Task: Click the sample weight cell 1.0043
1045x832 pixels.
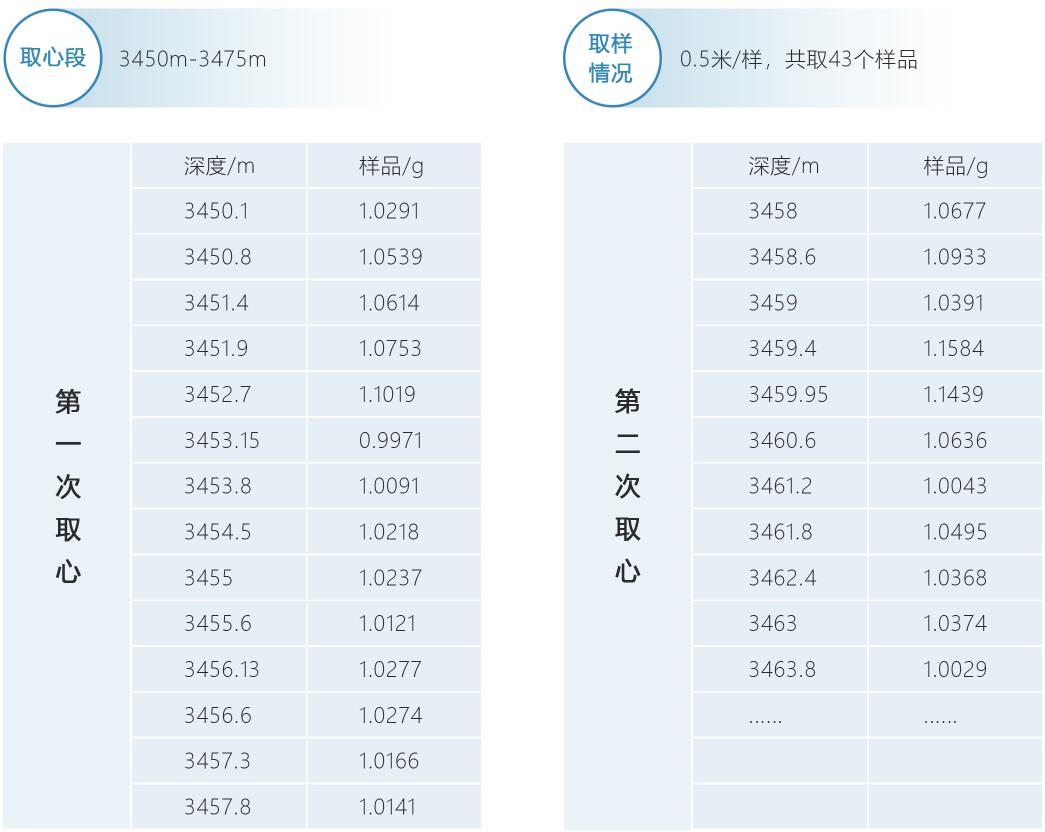Action: pyautogui.click(x=954, y=486)
